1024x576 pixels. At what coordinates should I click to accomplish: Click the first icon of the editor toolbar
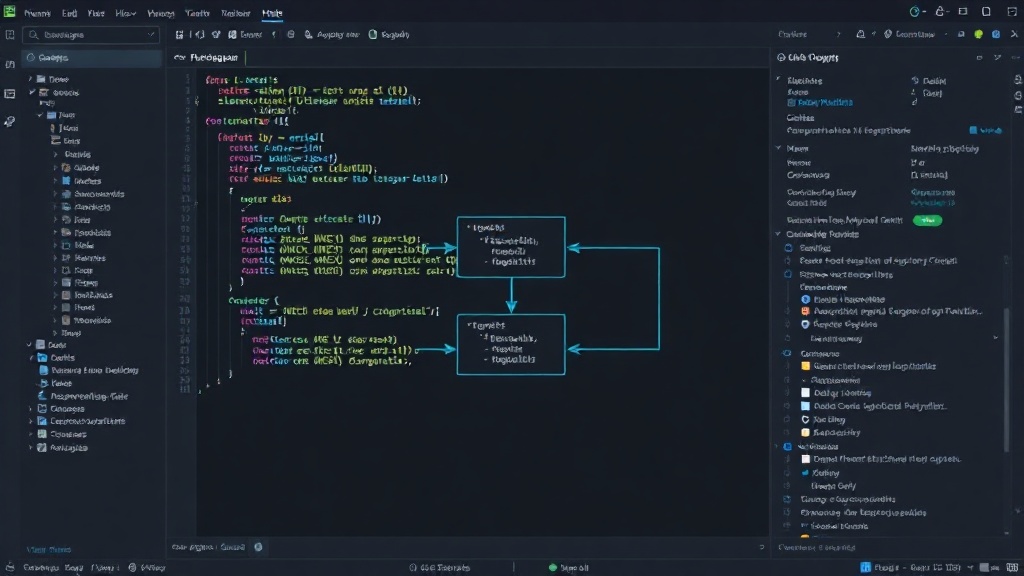tap(180, 35)
